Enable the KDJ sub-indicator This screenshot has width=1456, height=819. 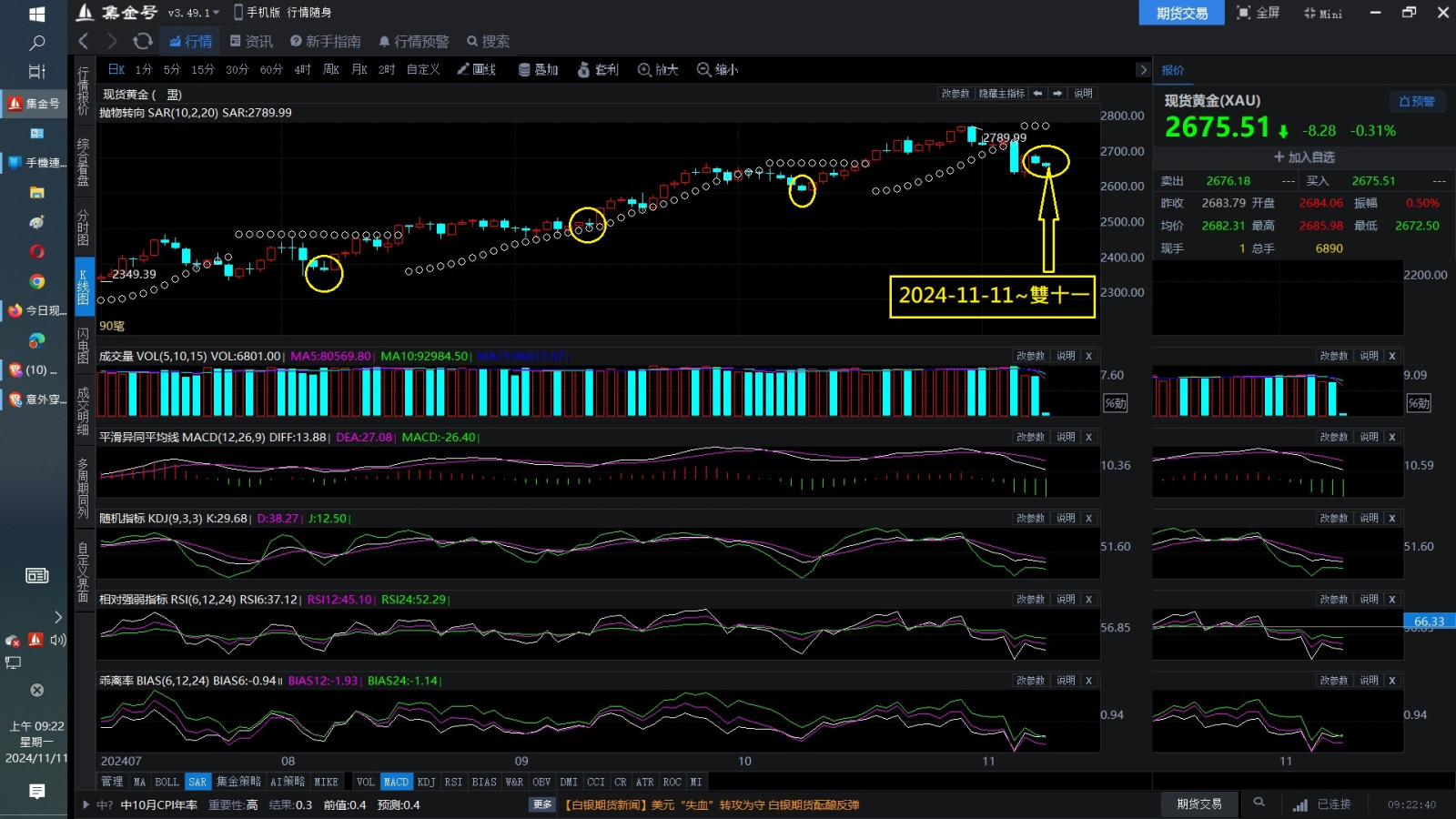(426, 782)
